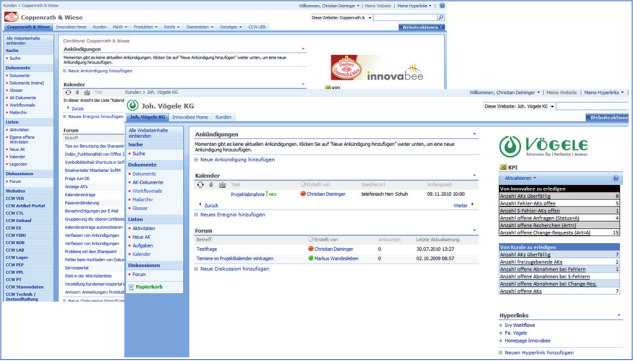Open AK-Dokumente in the Vögele sidebar

[x=148, y=182]
